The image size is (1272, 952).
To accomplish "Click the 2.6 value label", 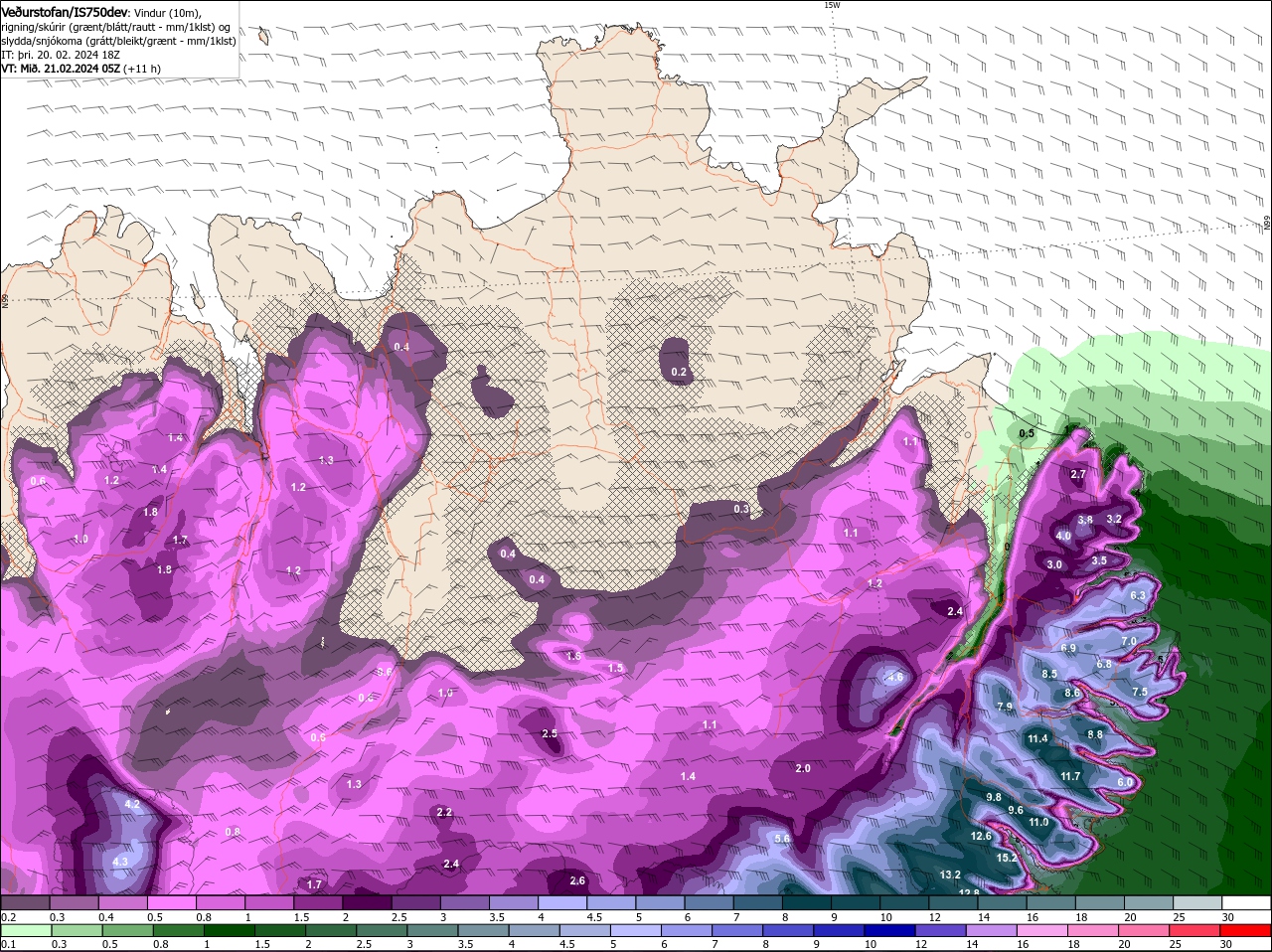I will pos(577,880).
